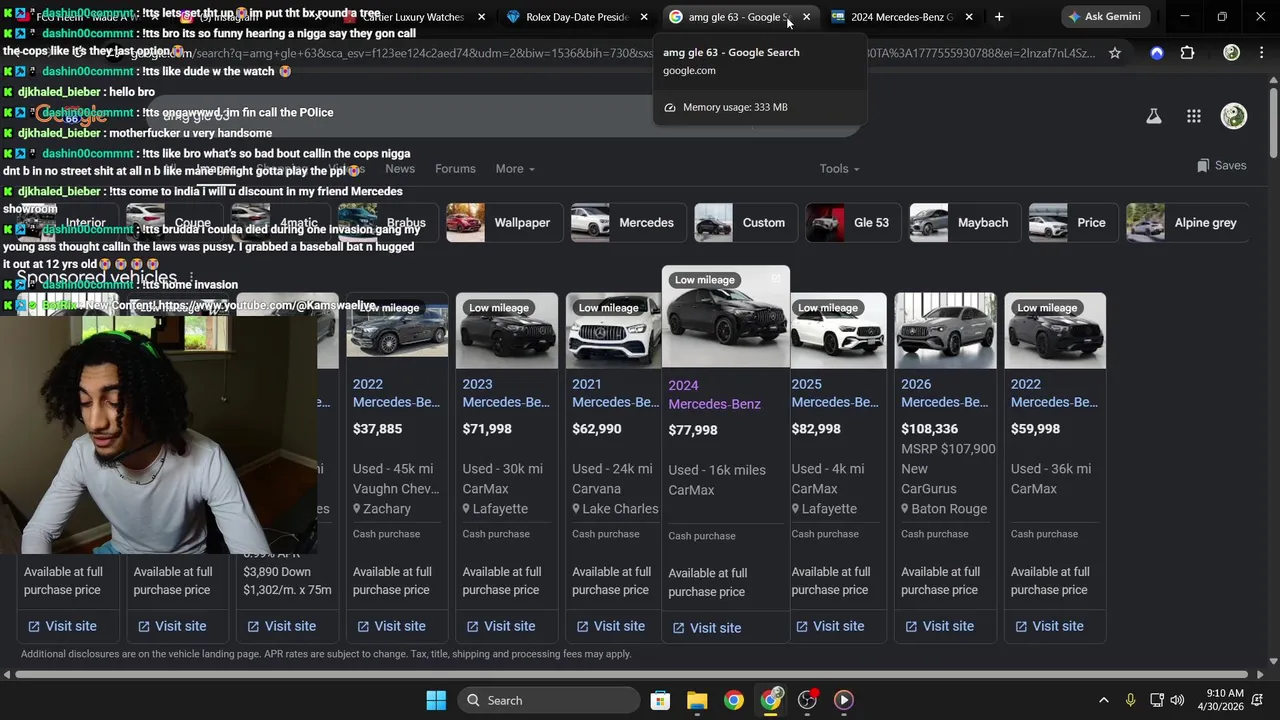Click the MSRP $107,900 text
Viewport: 1280px width, 720px height.
[x=948, y=449]
